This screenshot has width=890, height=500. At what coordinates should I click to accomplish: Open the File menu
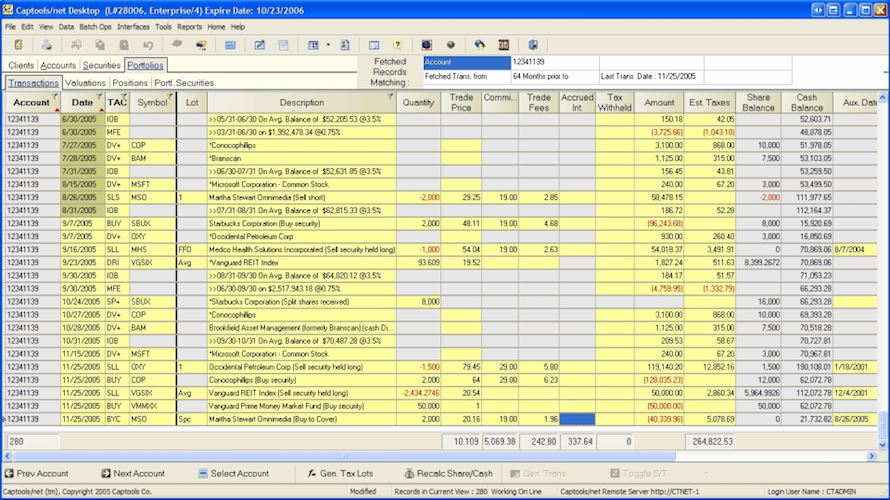(x=10, y=27)
